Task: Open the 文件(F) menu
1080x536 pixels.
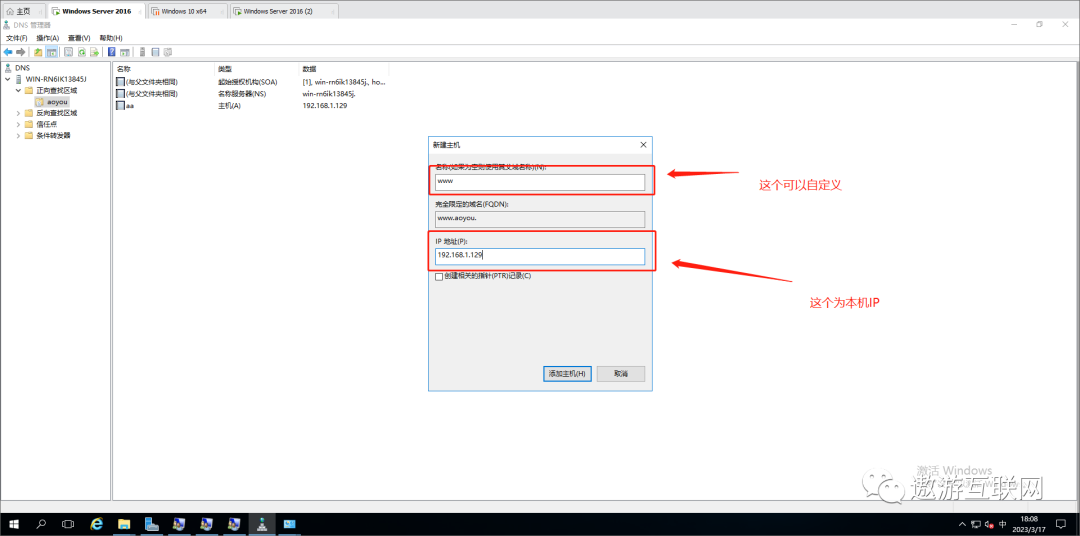Action: click(x=17, y=38)
